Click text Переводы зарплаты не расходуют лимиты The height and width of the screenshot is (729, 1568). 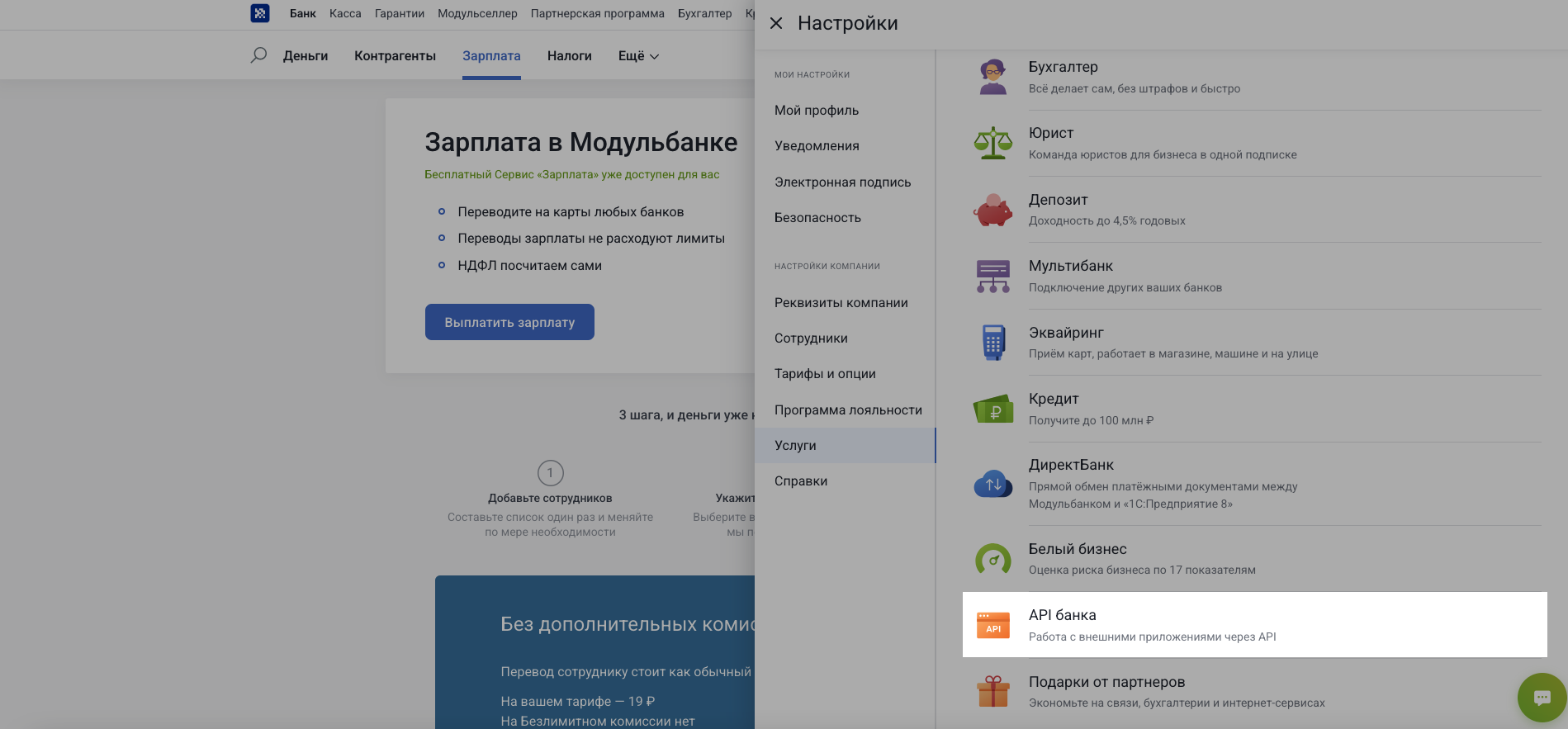(591, 239)
